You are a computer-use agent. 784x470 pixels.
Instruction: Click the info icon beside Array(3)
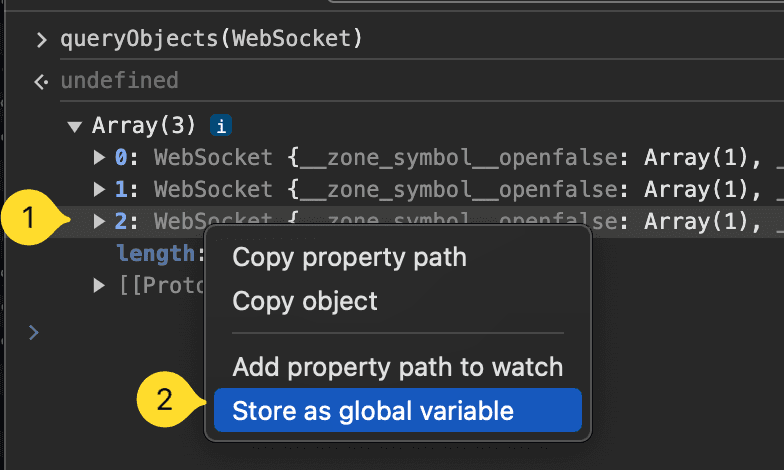222,126
